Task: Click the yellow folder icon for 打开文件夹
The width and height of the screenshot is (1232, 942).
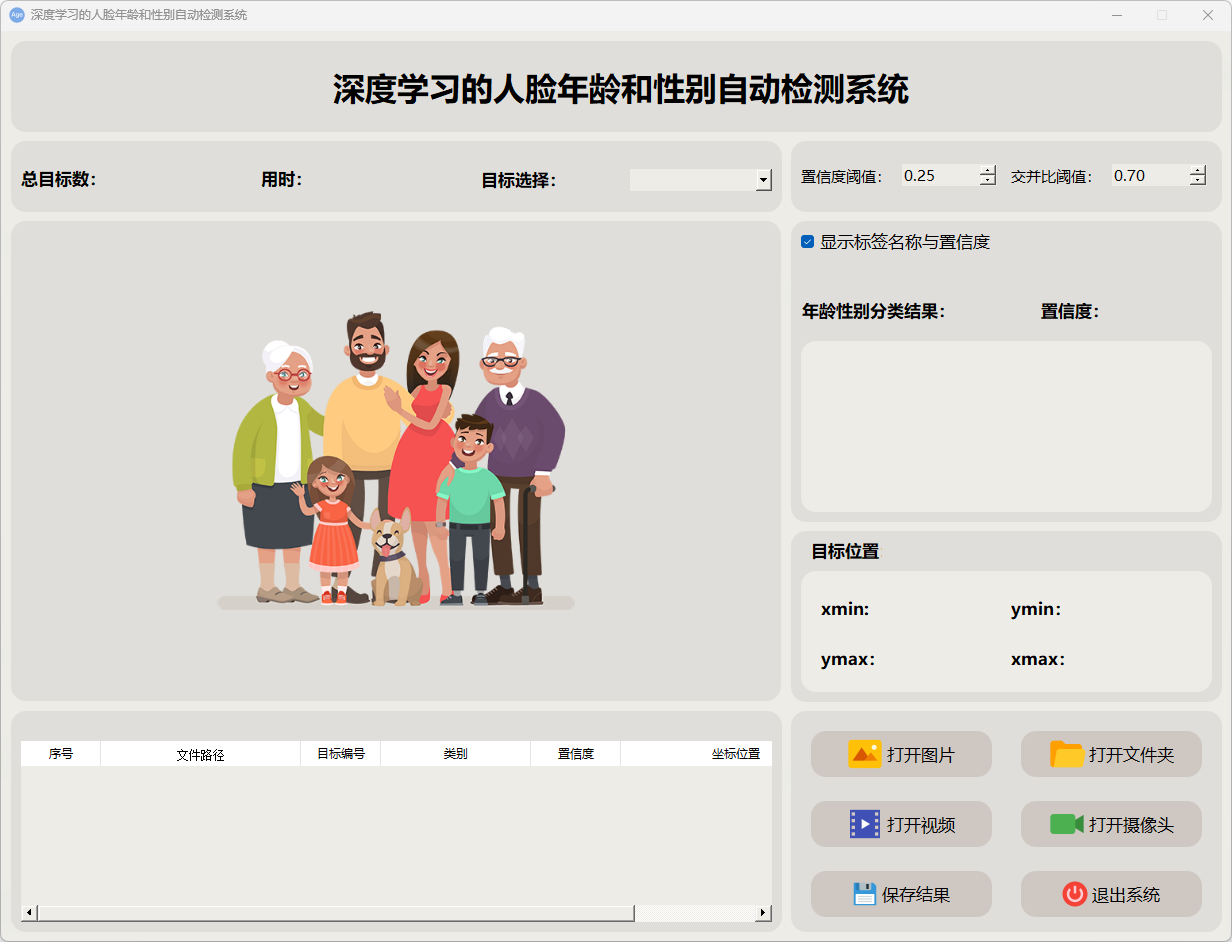Action: pyautogui.click(x=1067, y=754)
